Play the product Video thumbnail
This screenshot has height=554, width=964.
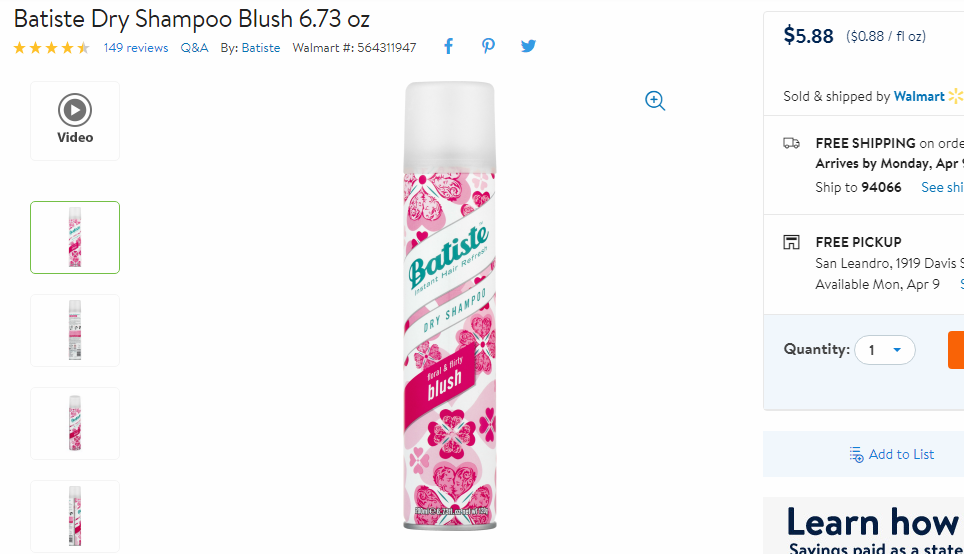pyautogui.click(x=75, y=121)
